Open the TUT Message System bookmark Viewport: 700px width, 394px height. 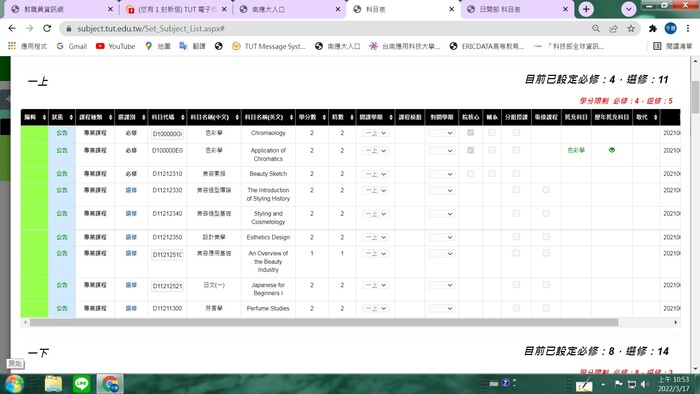[269, 46]
